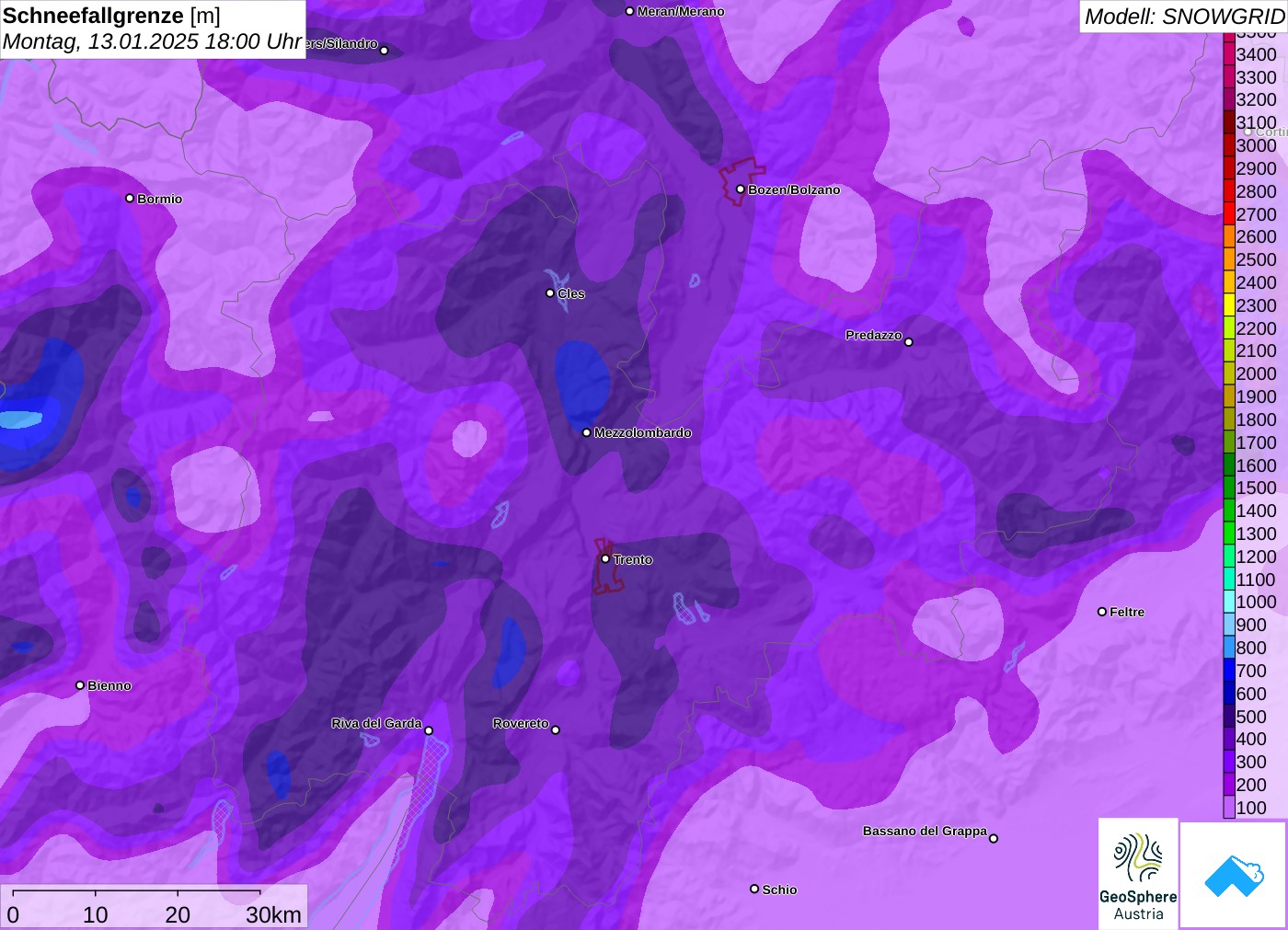Click the 2000 m olive legend swatch

pyautogui.click(x=1229, y=373)
